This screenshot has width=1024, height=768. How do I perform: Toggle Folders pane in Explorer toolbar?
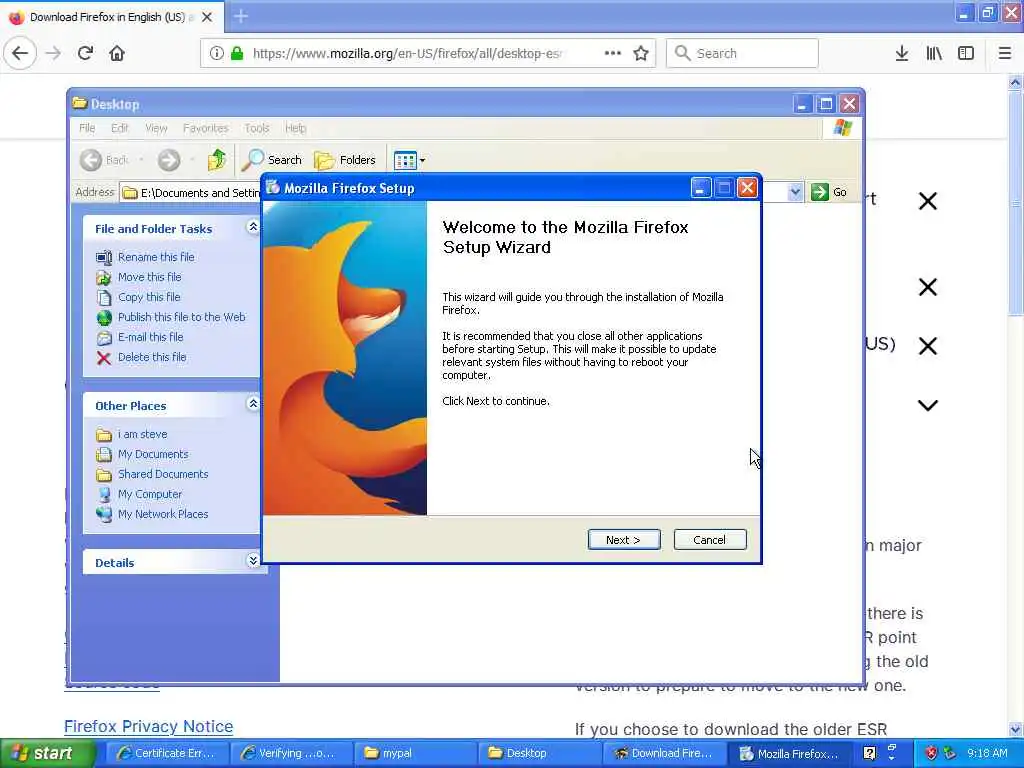tap(345, 160)
